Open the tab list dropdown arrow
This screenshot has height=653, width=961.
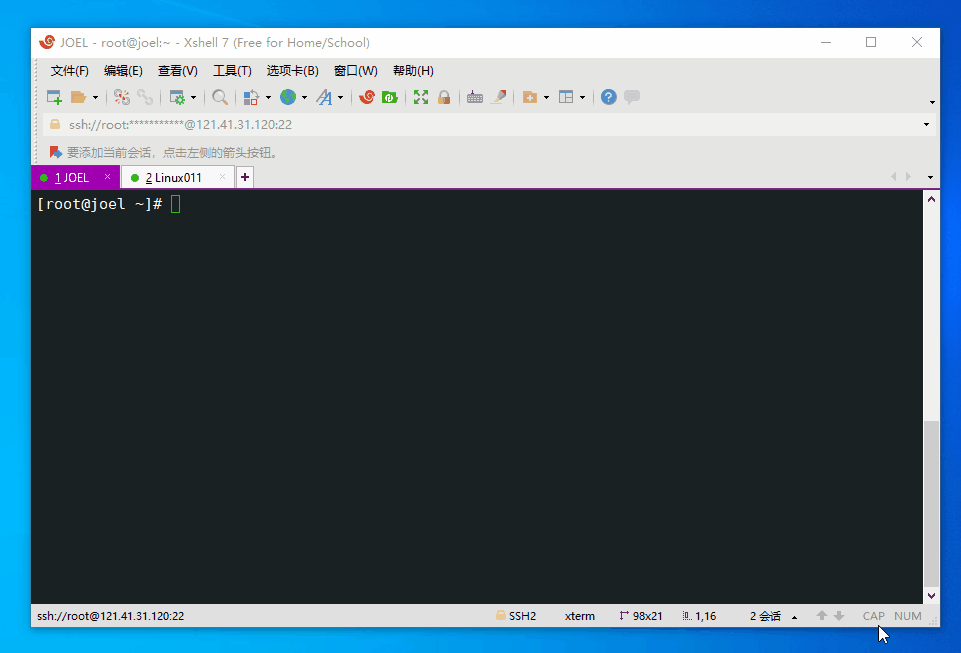[930, 177]
